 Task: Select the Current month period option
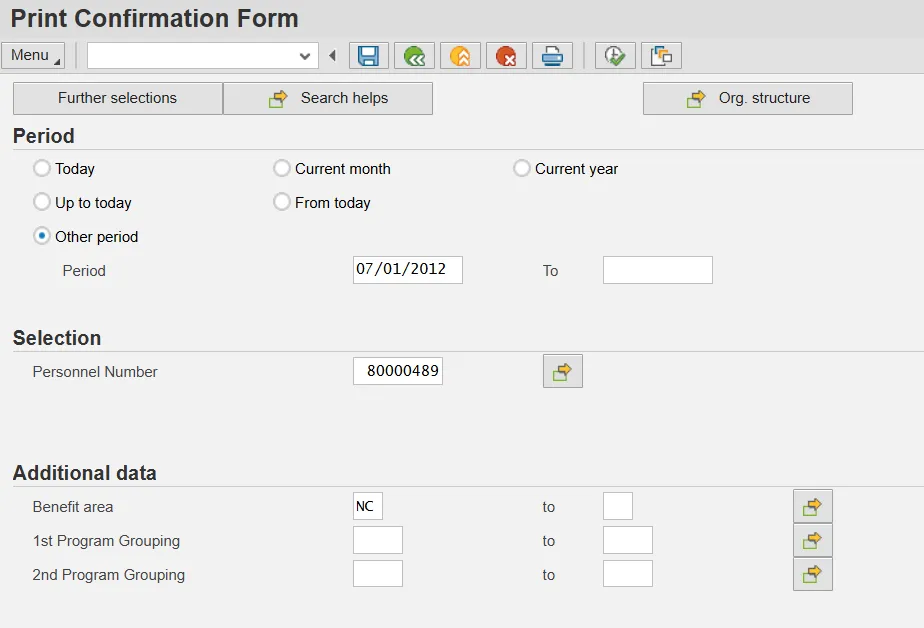(x=282, y=169)
